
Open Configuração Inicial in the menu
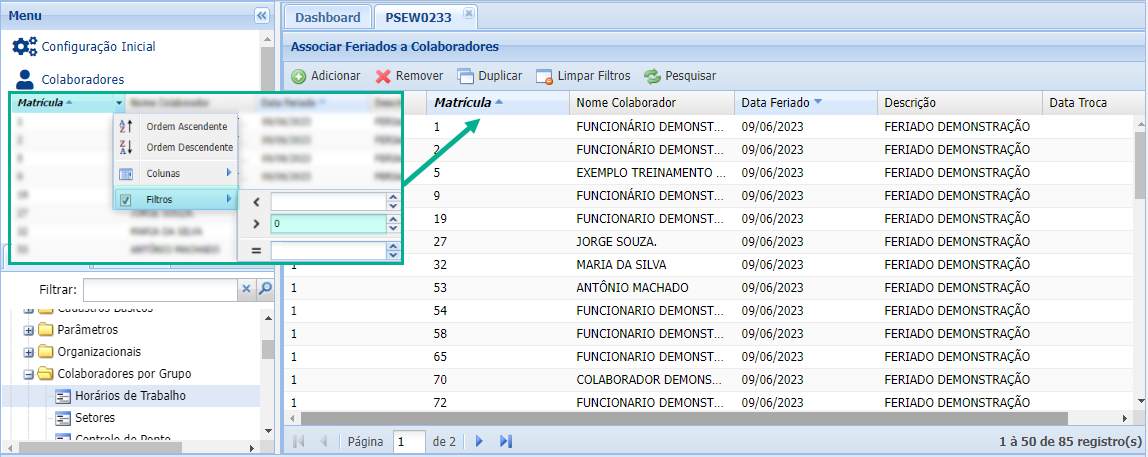tap(97, 46)
